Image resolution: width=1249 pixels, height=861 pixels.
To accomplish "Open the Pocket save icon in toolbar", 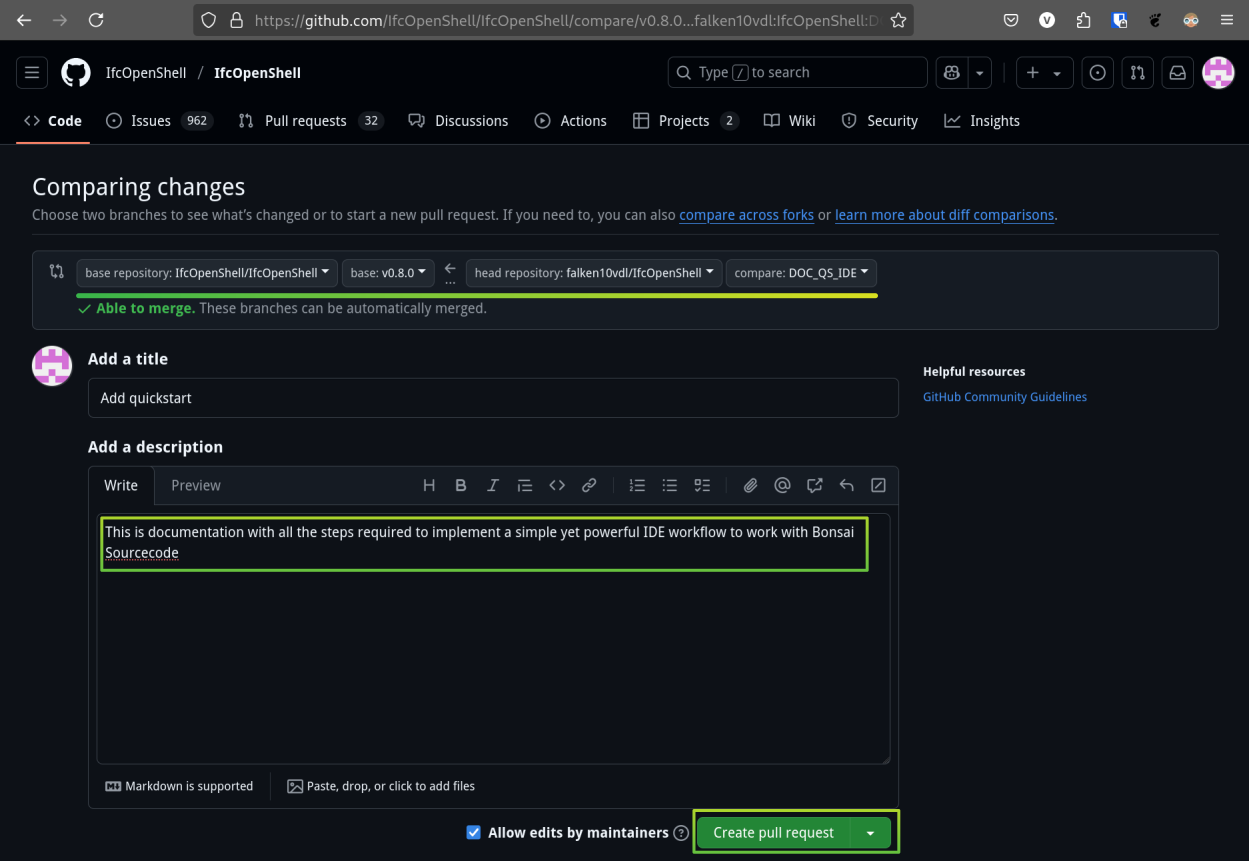I will coord(1011,20).
